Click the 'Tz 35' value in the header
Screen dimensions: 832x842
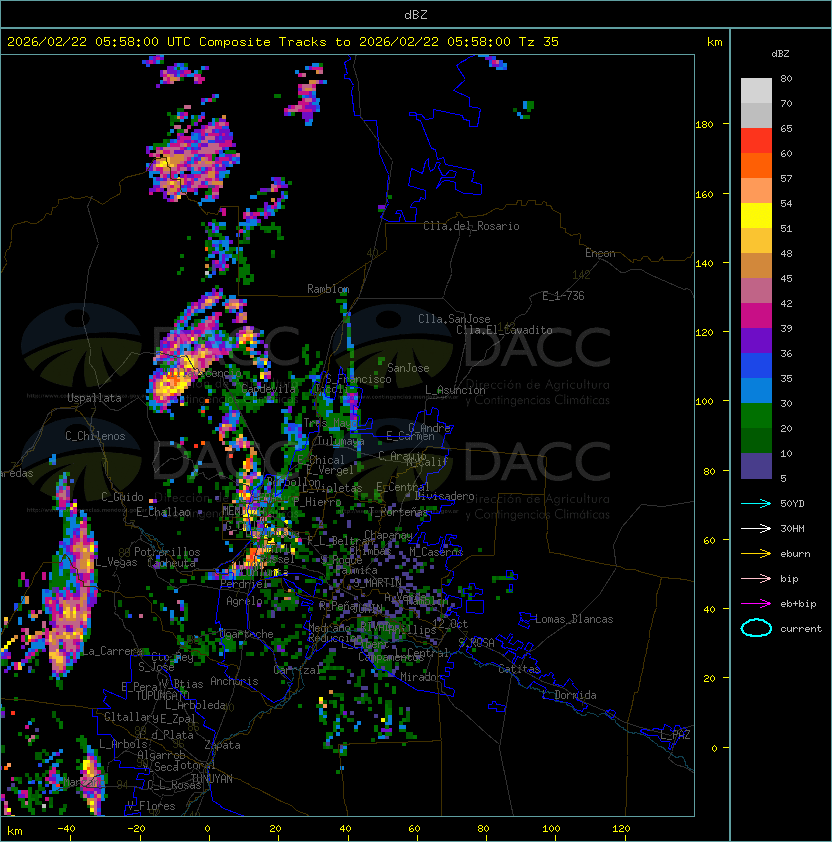[539, 42]
